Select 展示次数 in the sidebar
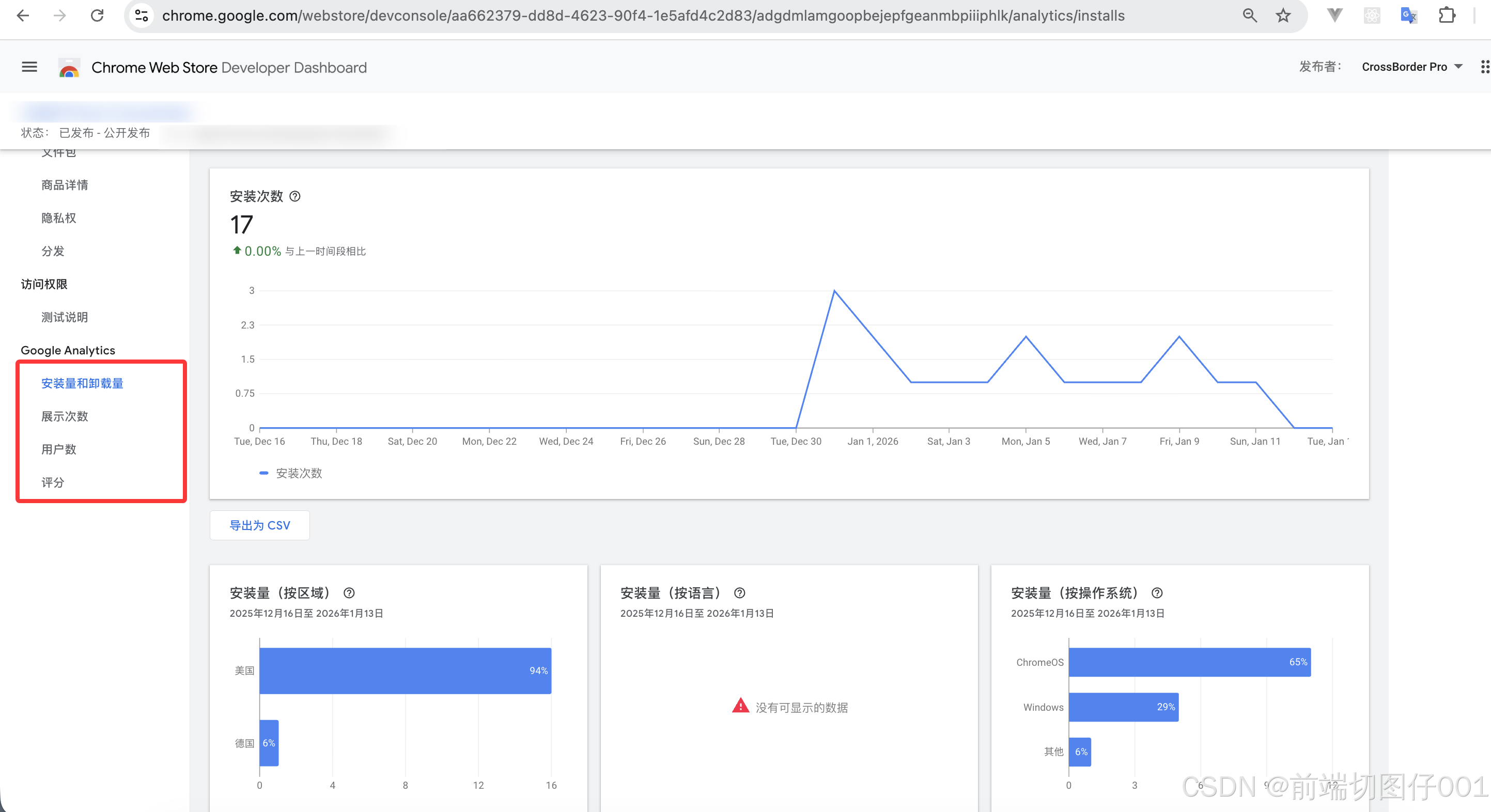Image resolution: width=1491 pixels, height=812 pixels. pyautogui.click(x=65, y=416)
